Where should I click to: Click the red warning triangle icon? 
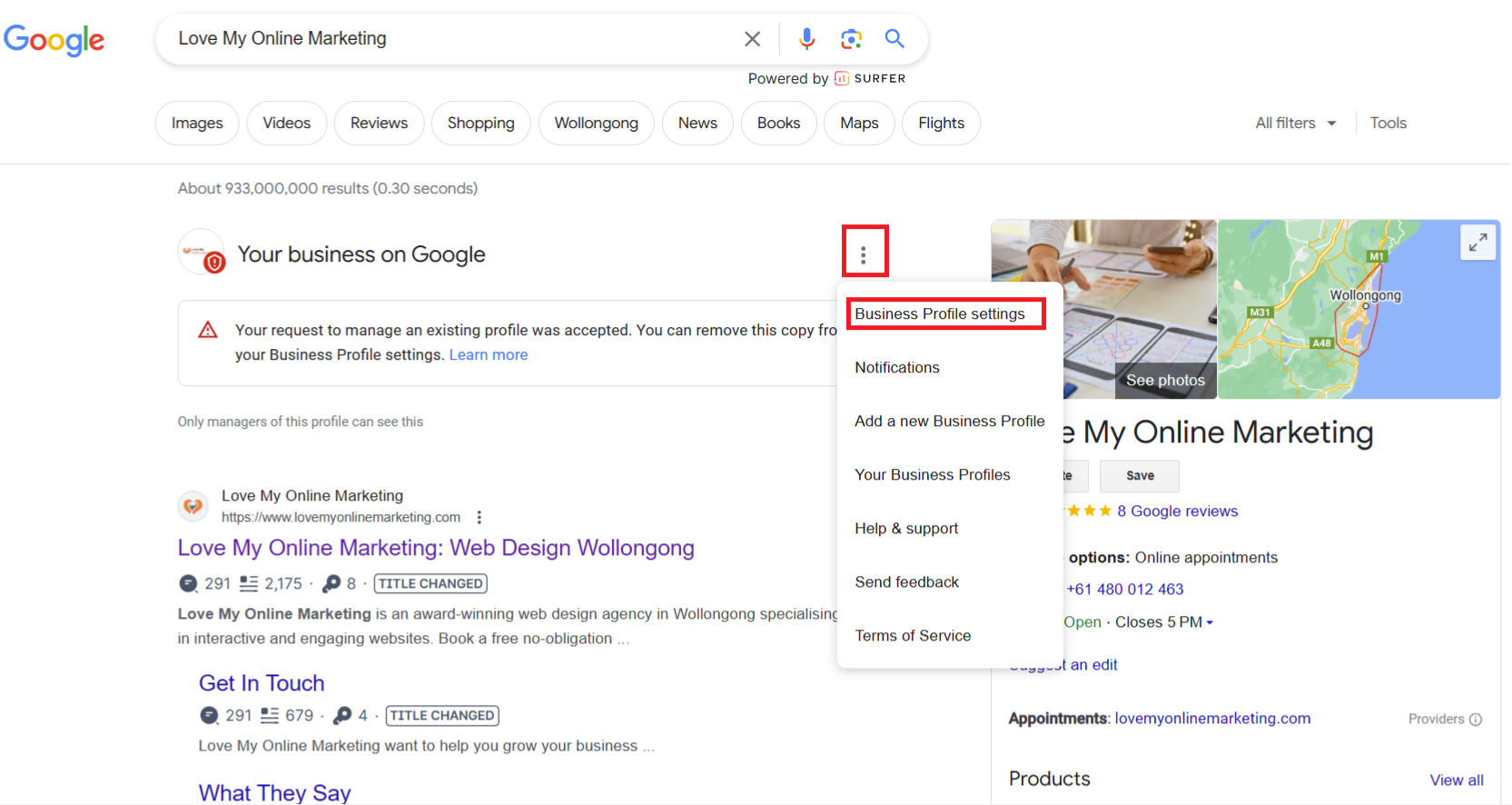click(208, 329)
